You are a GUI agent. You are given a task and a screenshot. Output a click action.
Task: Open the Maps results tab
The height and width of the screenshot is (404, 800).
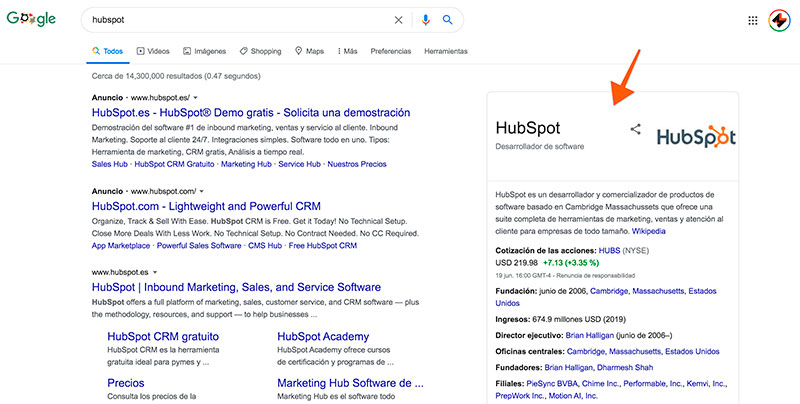[310, 51]
